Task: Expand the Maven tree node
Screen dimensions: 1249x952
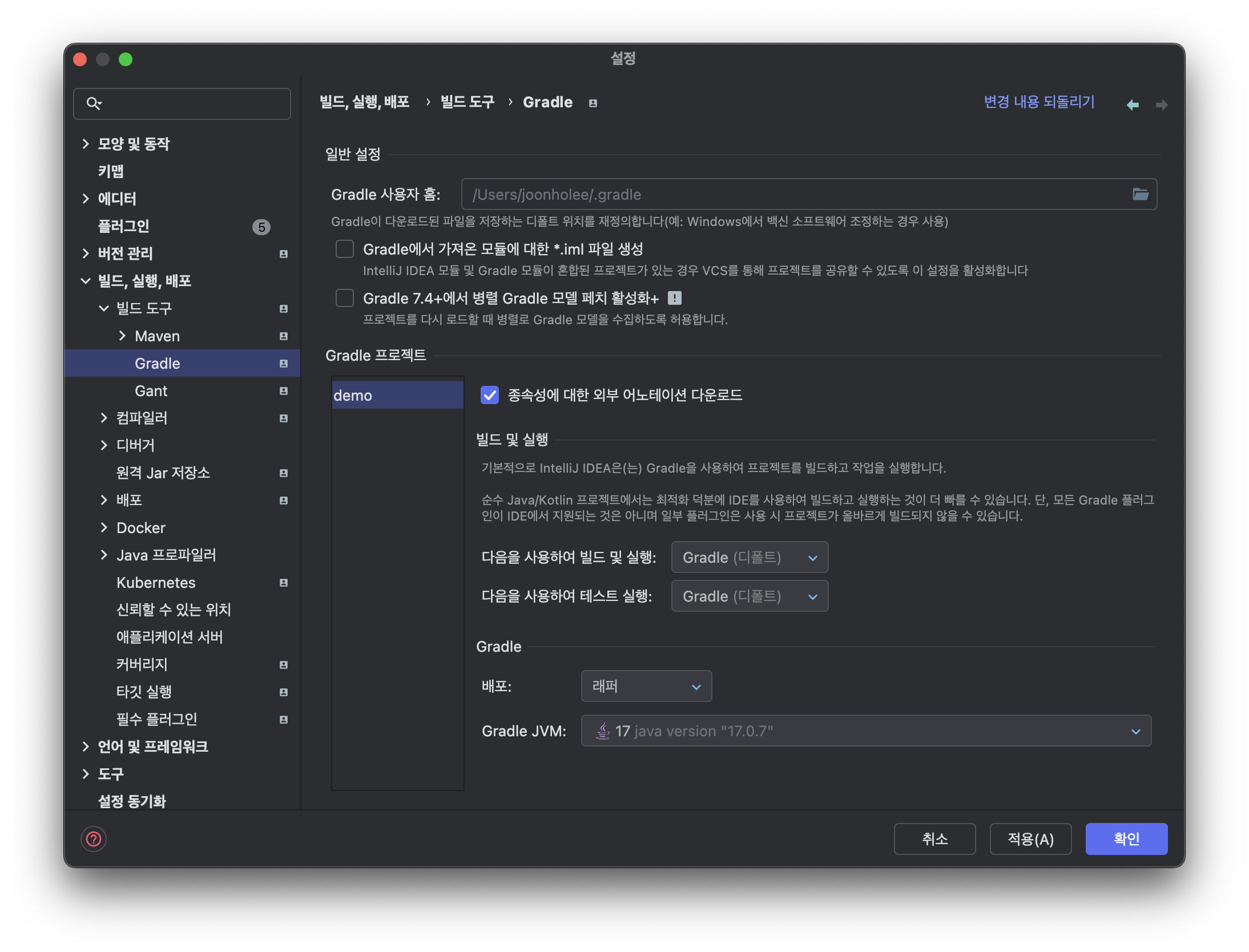Action: click(122, 336)
